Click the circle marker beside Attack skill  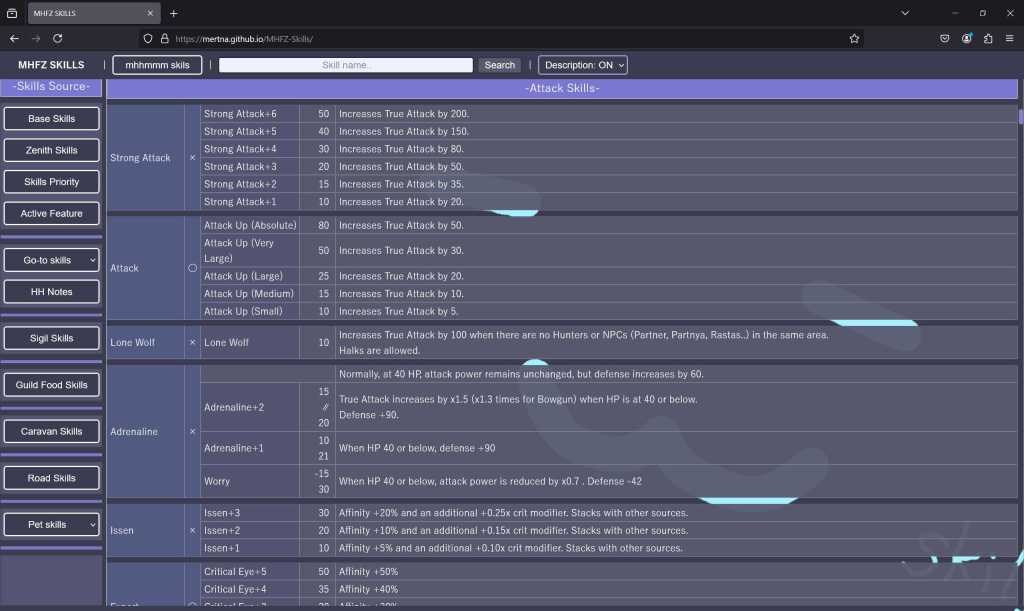192,268
